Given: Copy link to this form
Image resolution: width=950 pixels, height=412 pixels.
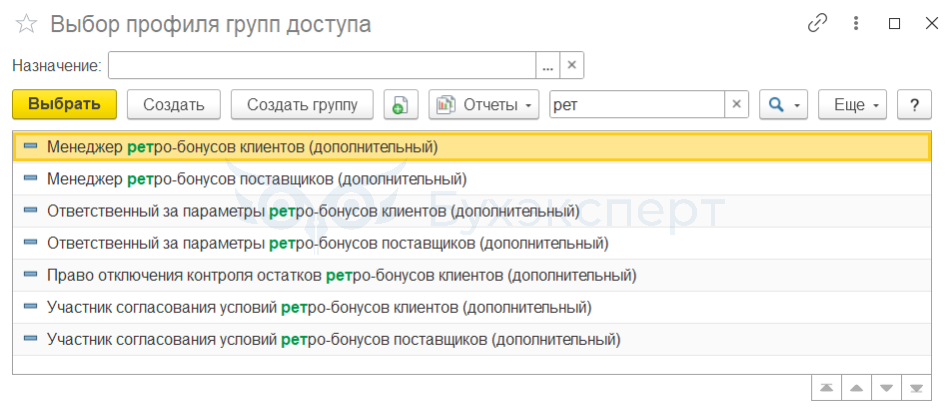Looking at the screenshot, I should [818, 23].
